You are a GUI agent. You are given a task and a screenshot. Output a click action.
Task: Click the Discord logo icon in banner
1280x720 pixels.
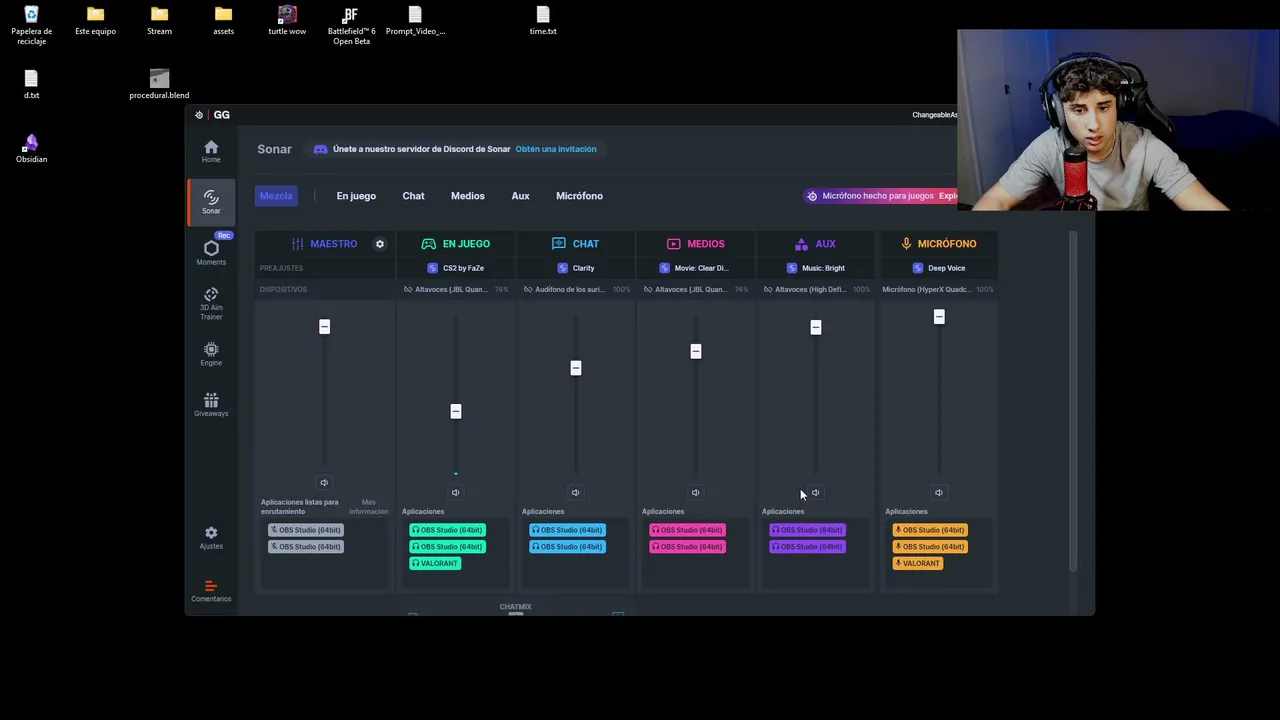(320, 149)
